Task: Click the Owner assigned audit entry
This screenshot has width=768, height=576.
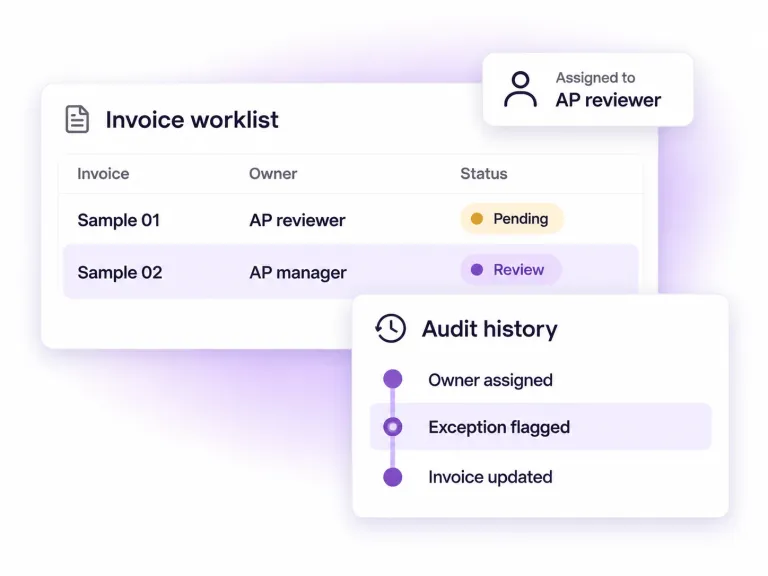Action: 490,380
